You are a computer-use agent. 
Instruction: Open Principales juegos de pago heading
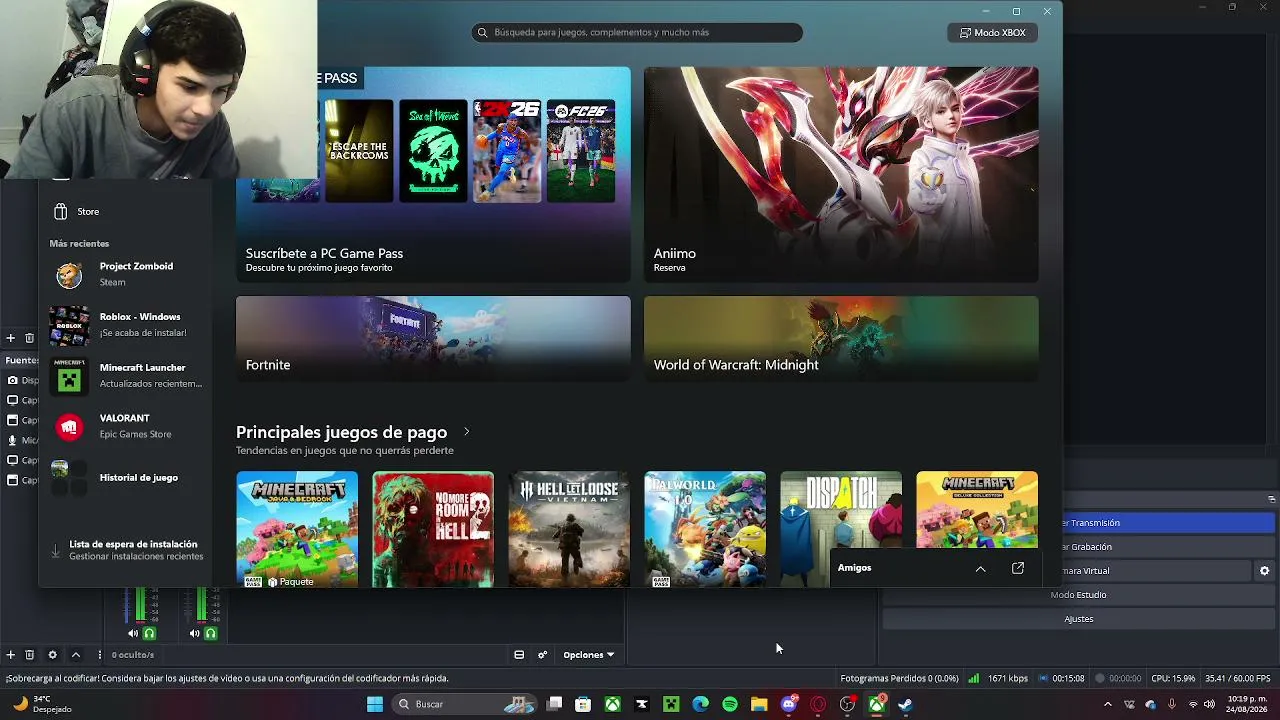coord(341,432)
